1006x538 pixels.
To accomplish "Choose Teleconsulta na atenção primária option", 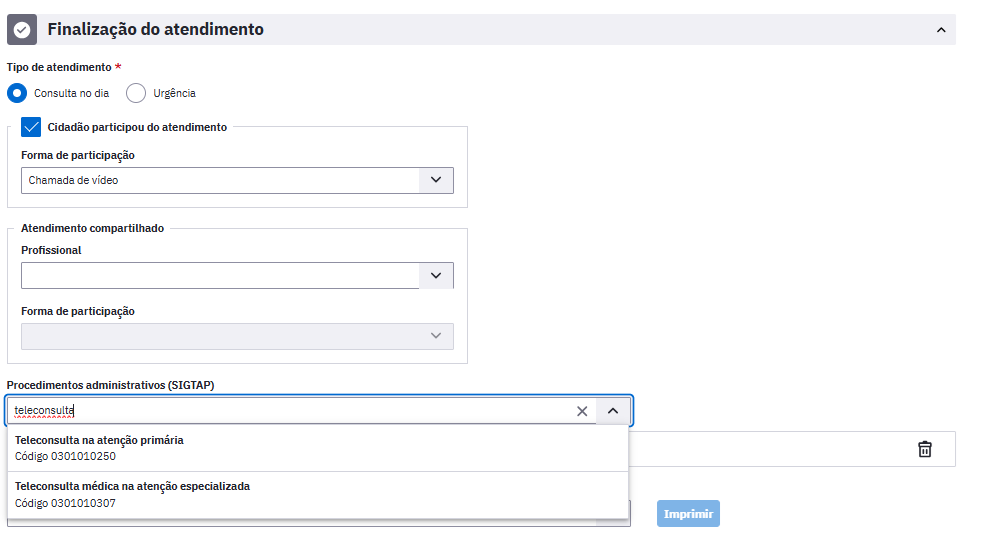I will pyautogui.click(x=318, y=448).
